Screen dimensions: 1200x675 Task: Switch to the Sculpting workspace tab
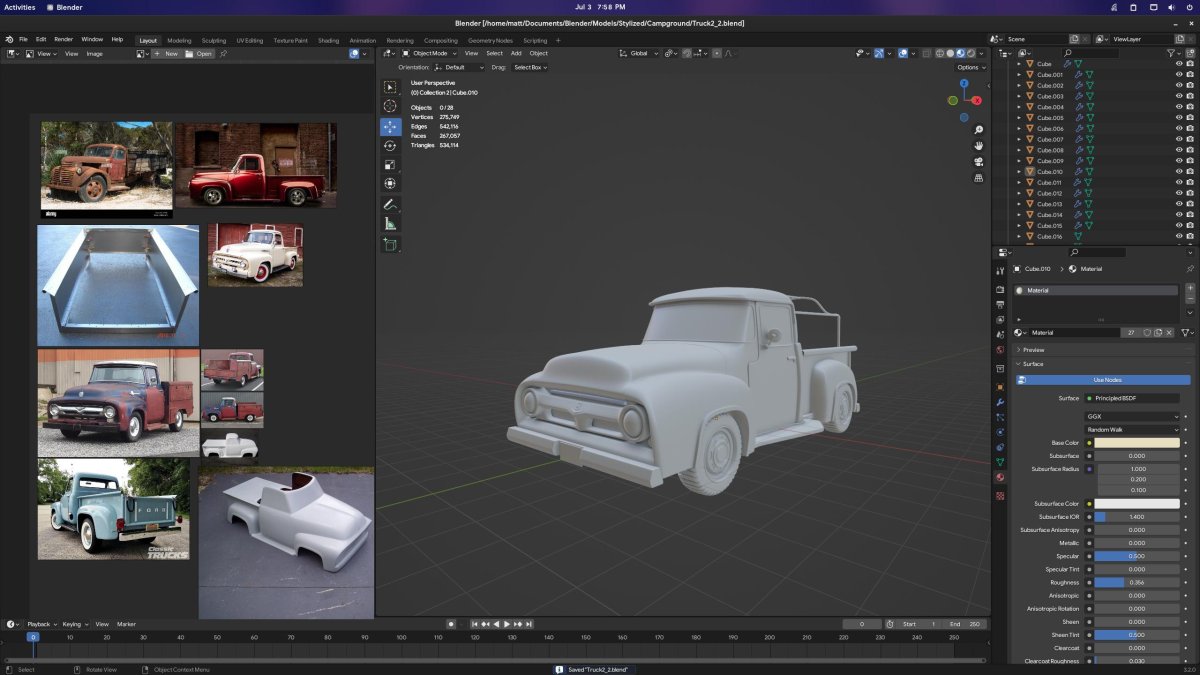[x=214, y=40]
